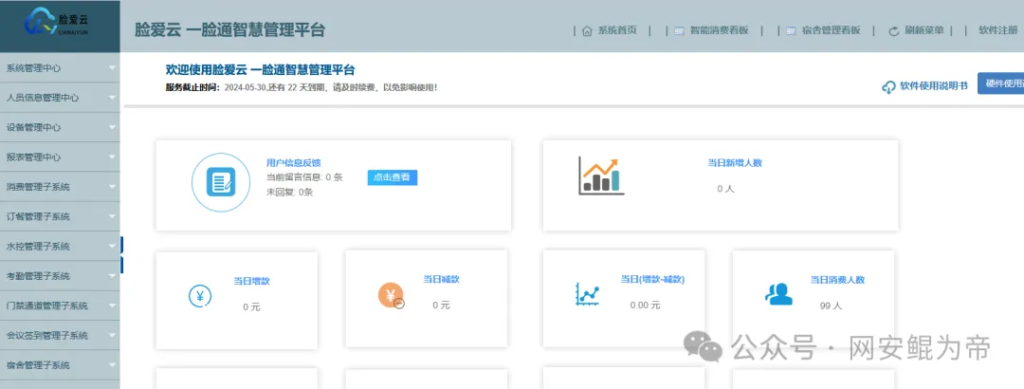Open the 设备管理中心 menu

60,127
